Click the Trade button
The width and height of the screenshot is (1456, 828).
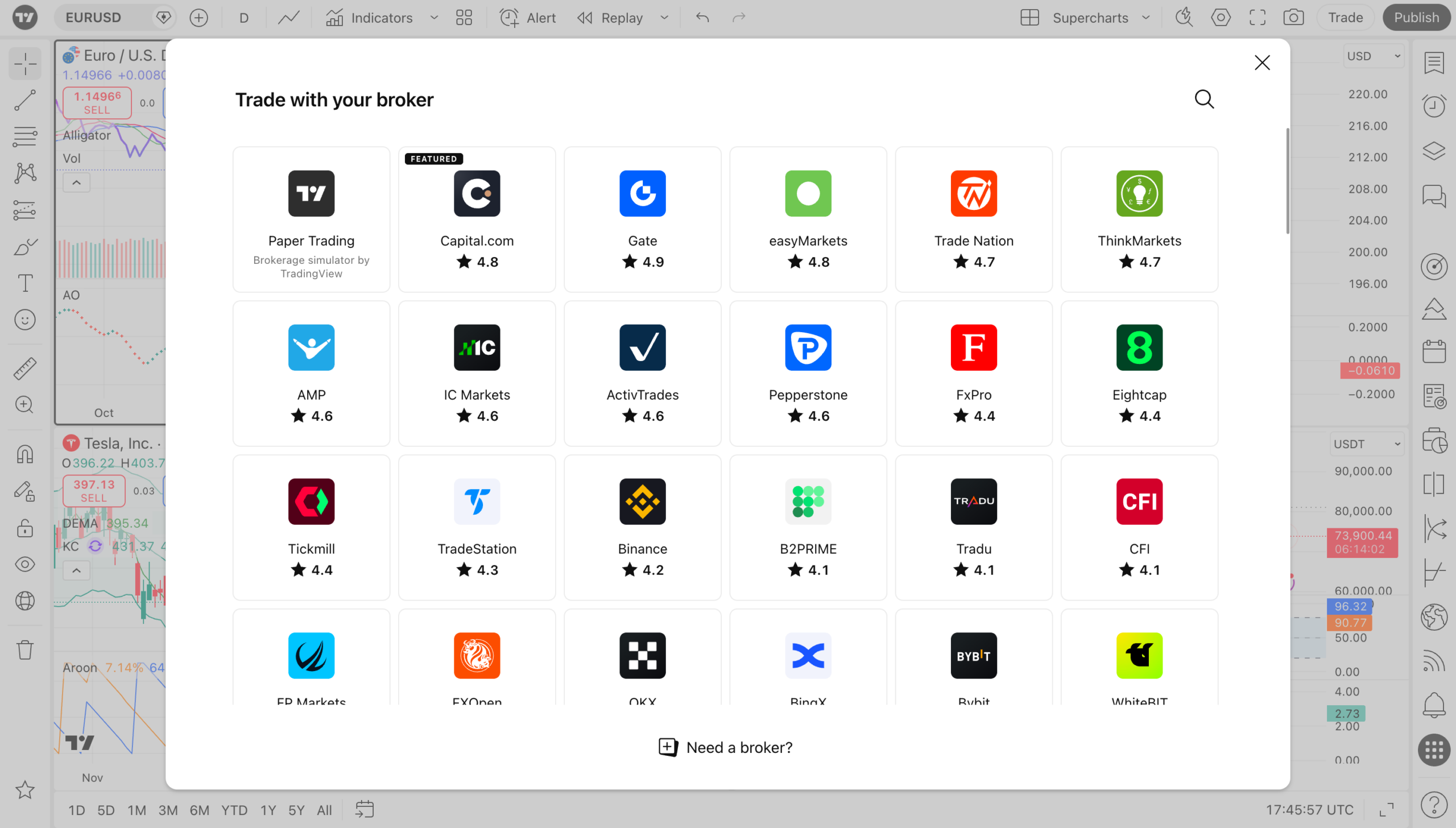(x=1345, y=18)
